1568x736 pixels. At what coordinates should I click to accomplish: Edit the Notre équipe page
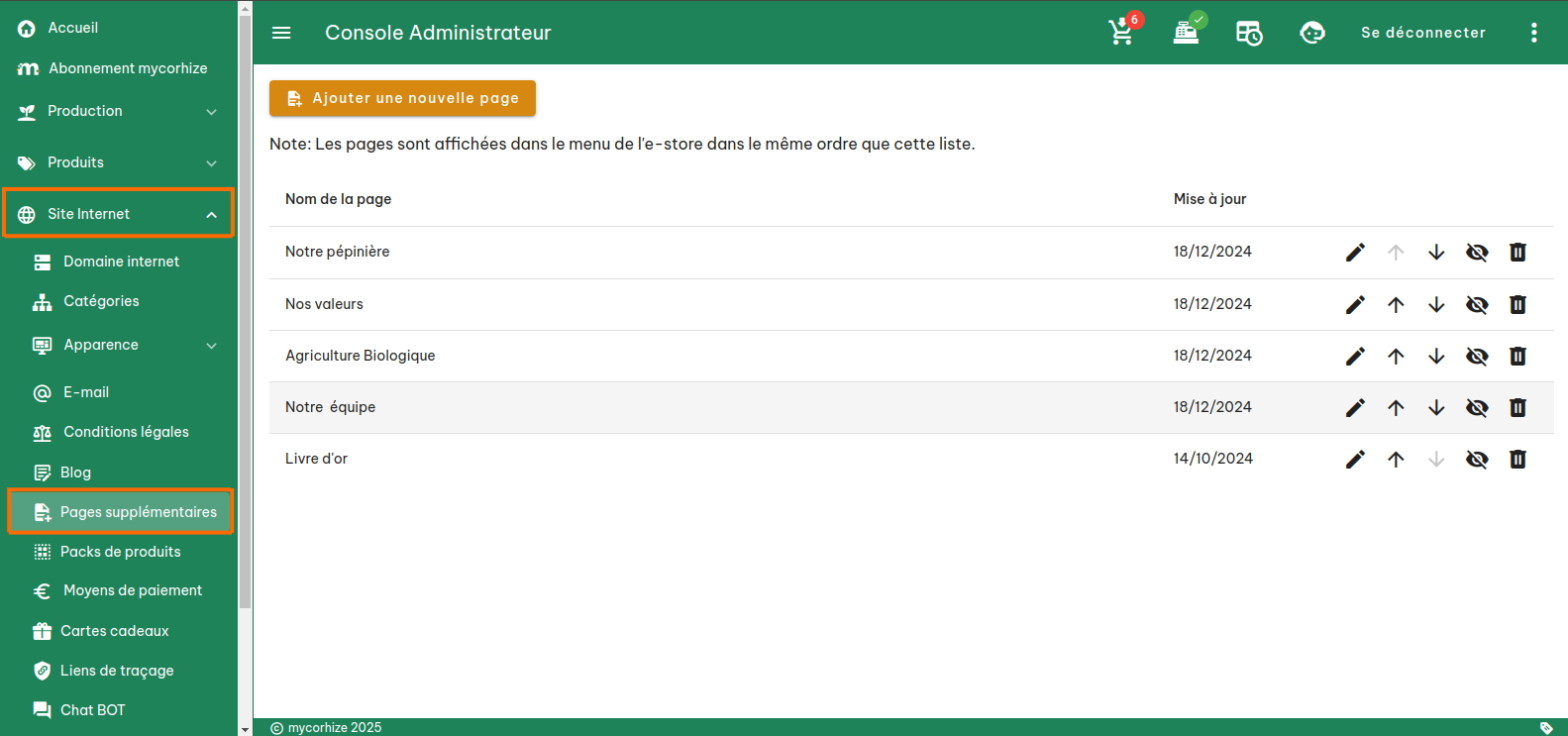tap(1355, 408)
